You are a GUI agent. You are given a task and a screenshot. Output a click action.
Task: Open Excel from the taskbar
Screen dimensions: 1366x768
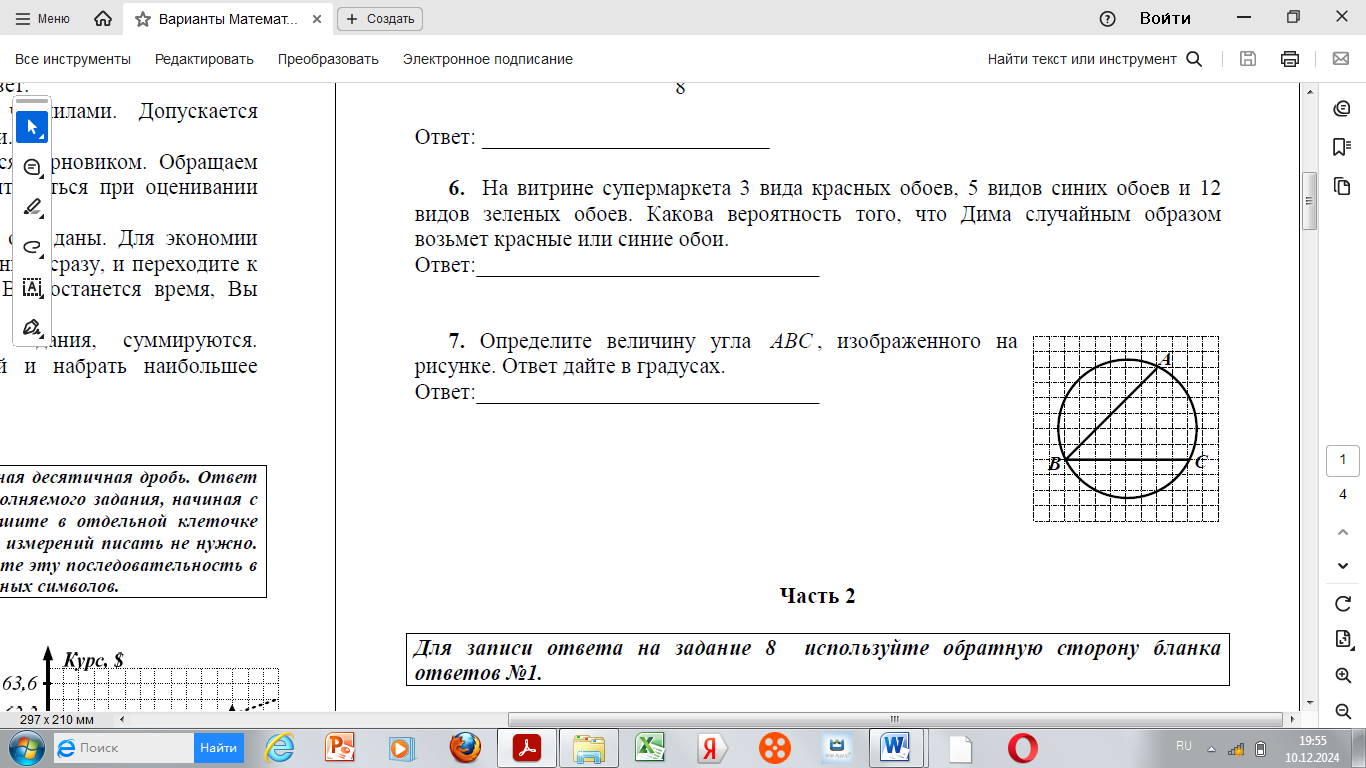coord(650,747)
